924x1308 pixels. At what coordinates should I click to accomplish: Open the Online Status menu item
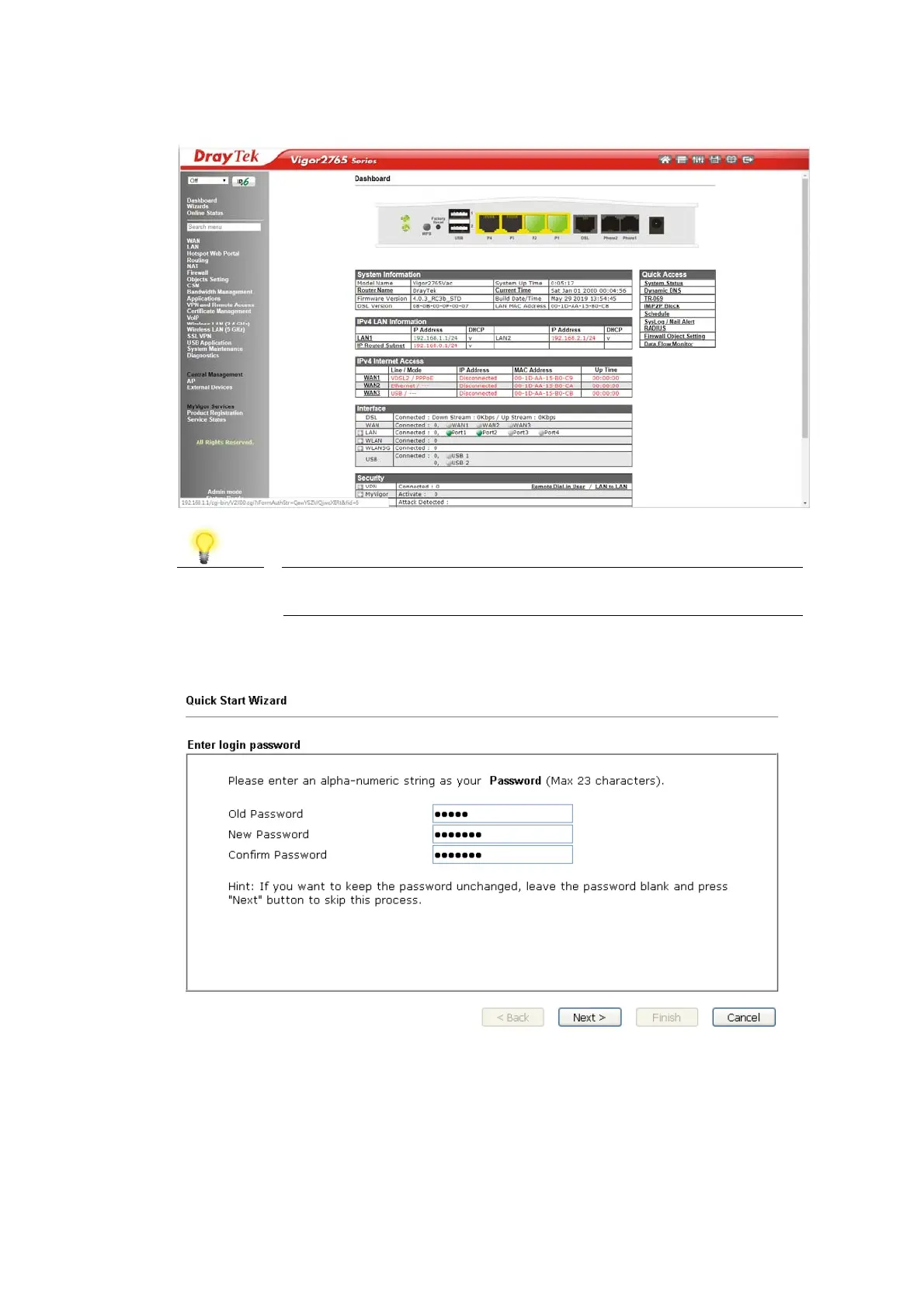click(205, 213)
